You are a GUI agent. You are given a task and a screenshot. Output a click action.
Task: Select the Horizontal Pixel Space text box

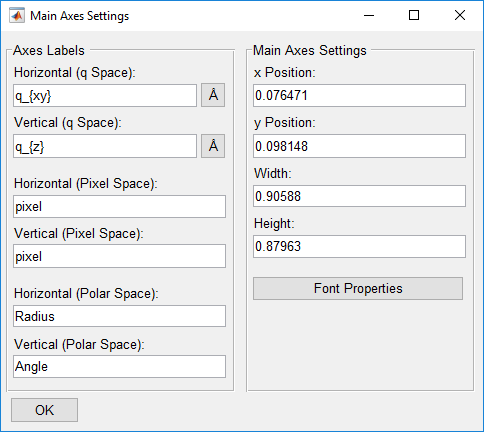pyautogui.click(x=119, y=206)
